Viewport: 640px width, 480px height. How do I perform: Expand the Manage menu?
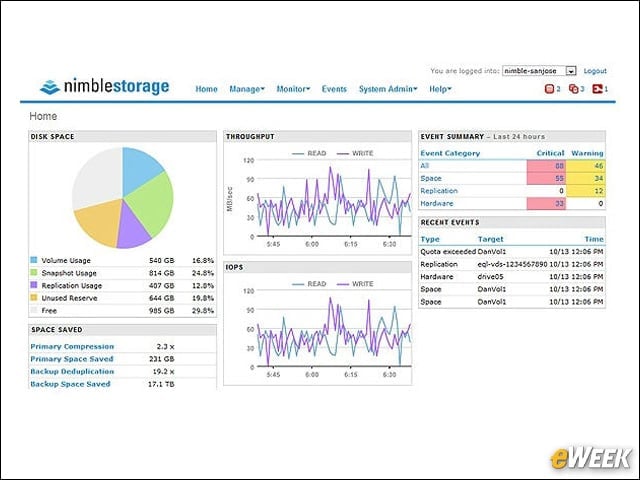247,89
